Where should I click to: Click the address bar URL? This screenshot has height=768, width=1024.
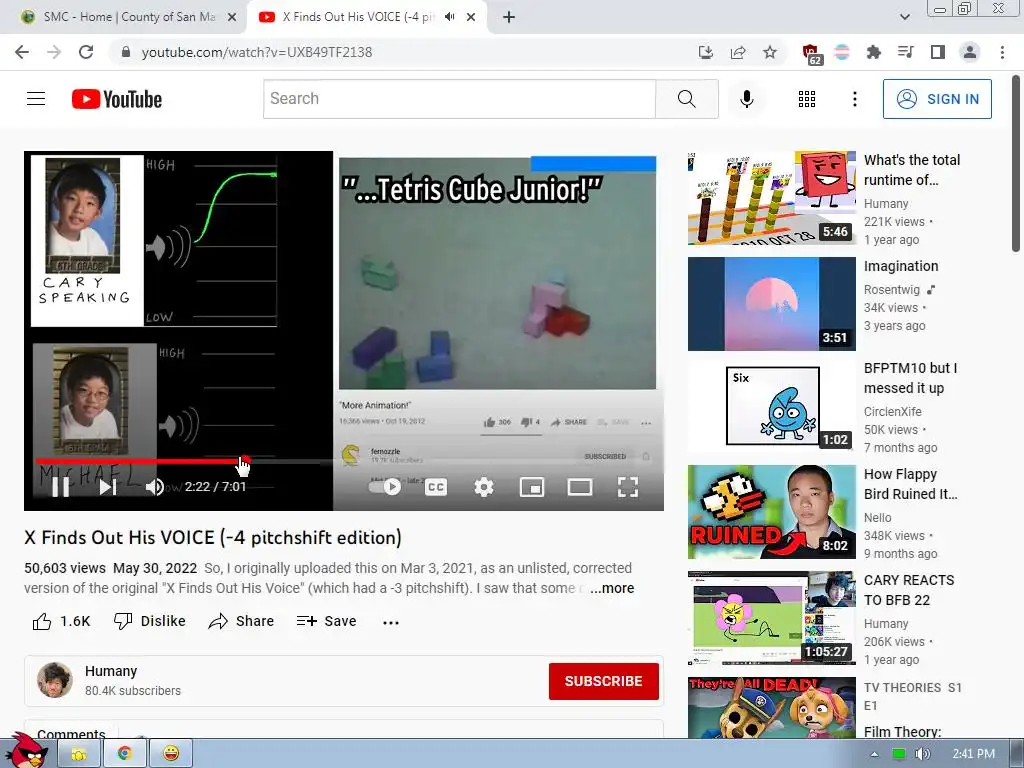click(257, 52)
